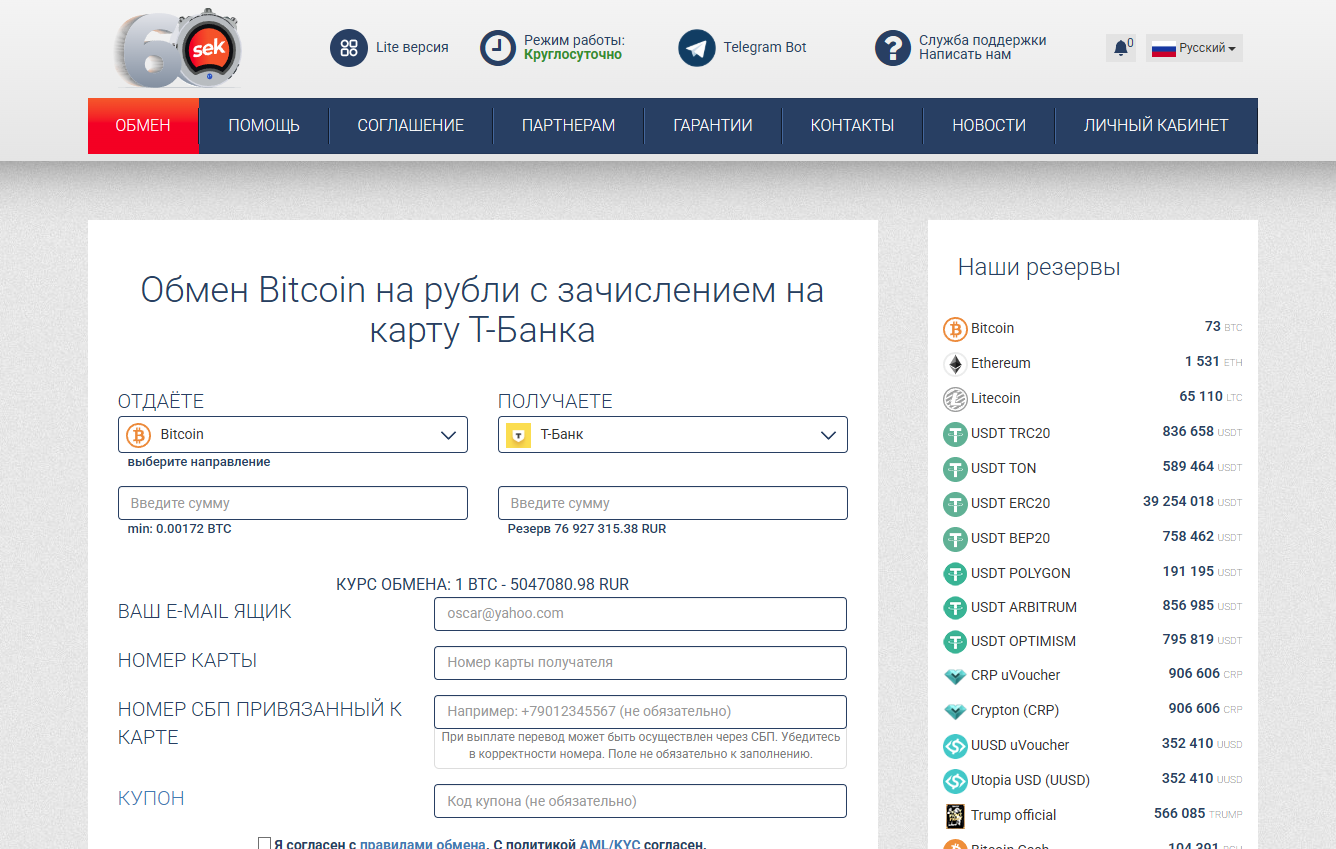
Task: Click the Написать нам link
Action: tap(964, 55)
